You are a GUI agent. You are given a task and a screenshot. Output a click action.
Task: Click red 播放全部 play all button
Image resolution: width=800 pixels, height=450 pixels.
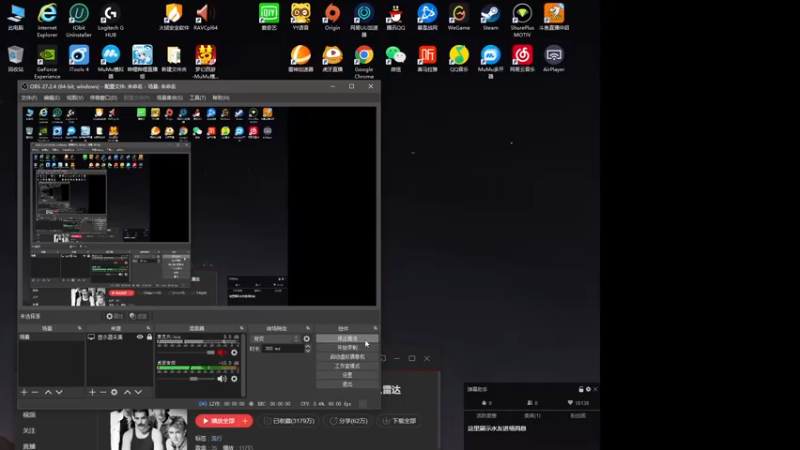point(218,421)
